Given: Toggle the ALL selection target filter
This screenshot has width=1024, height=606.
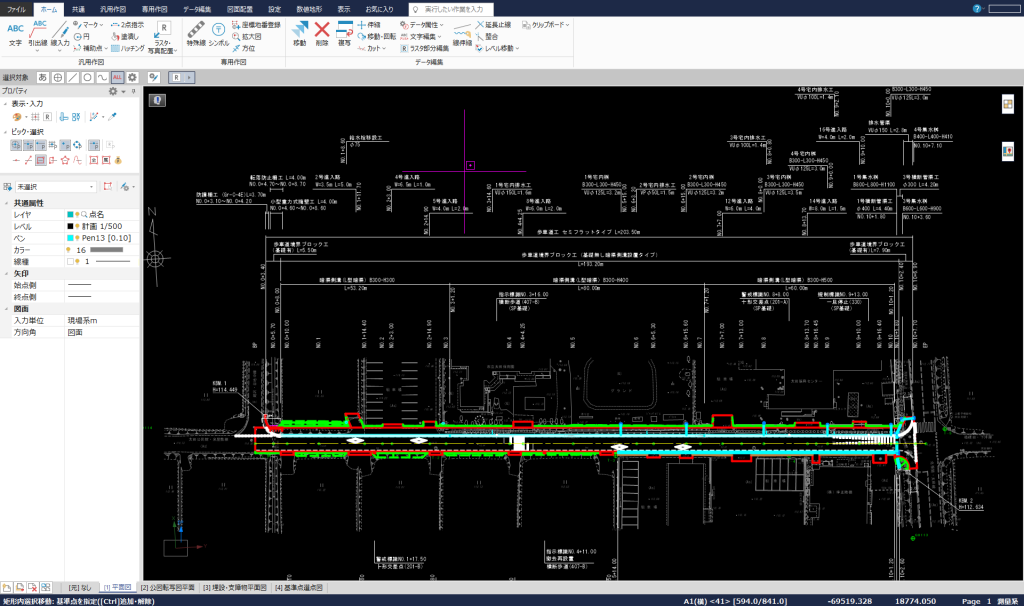Looking at the screenshot, I should 118,77.
